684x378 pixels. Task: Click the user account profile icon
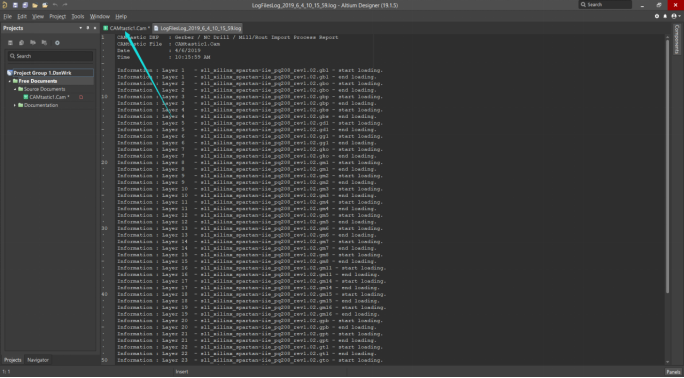coord(674,16)
